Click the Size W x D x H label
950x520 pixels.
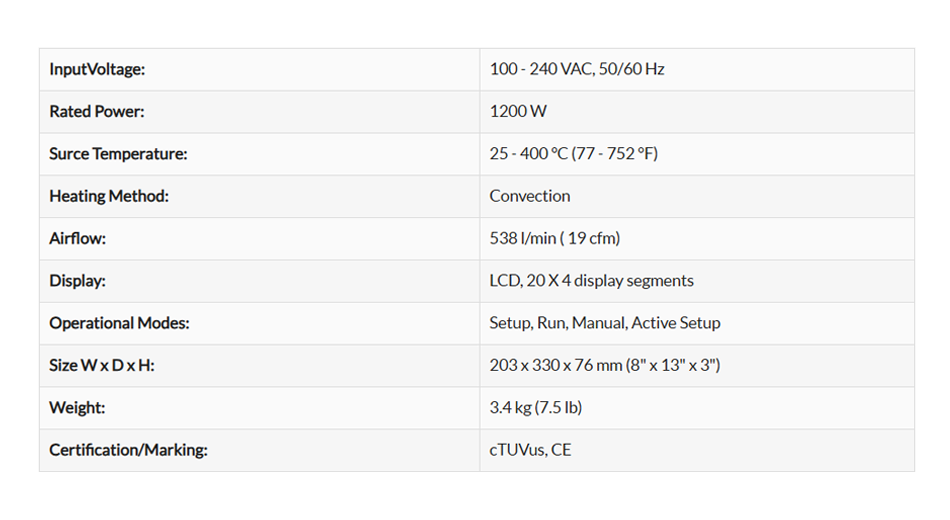(x=102, y=365)
